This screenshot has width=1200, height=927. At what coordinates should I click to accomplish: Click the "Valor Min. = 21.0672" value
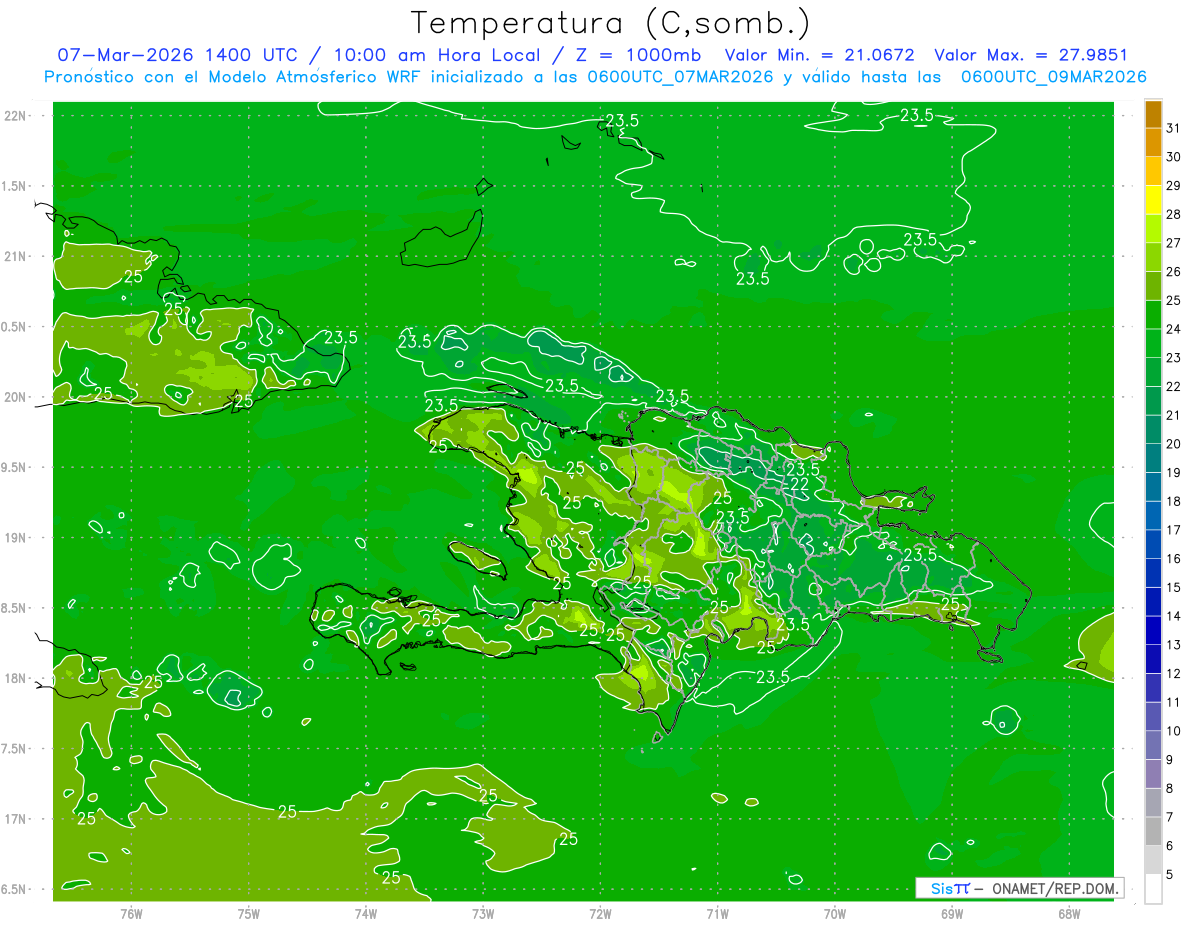point(819,55)
